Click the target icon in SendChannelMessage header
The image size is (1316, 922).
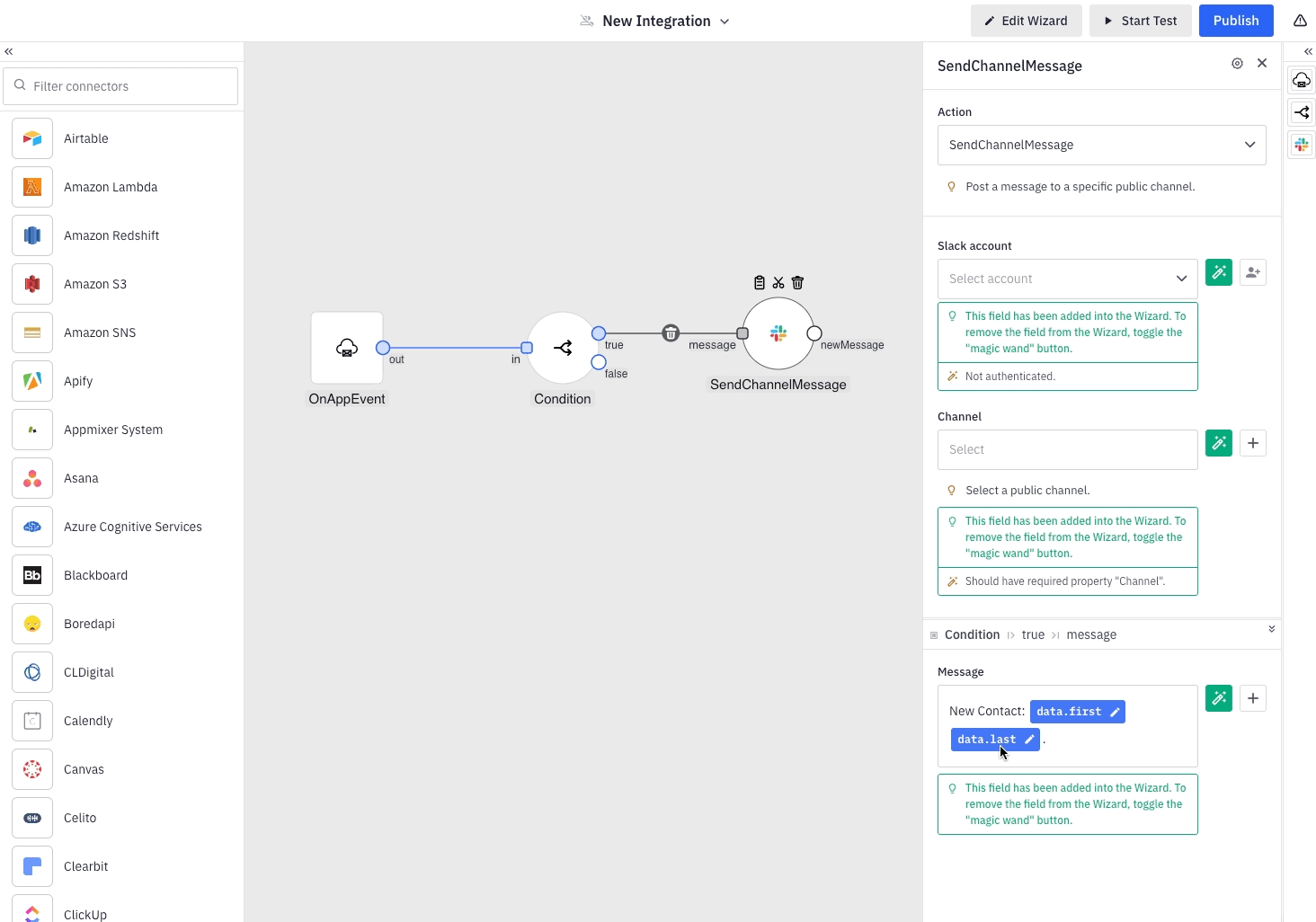[x=1237, y=64]
